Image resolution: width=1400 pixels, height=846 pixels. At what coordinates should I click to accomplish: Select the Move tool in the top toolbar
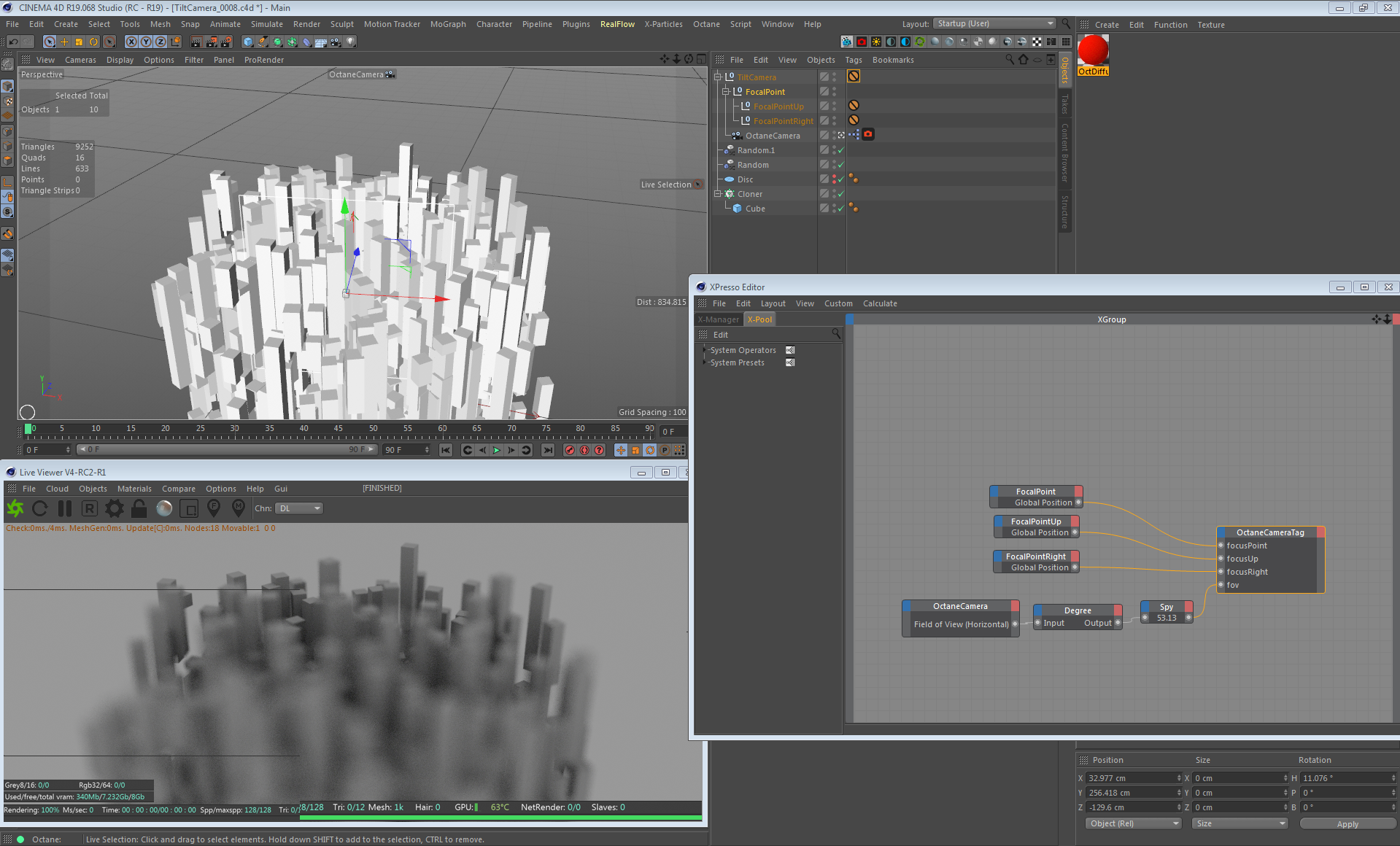pos(64,42)
